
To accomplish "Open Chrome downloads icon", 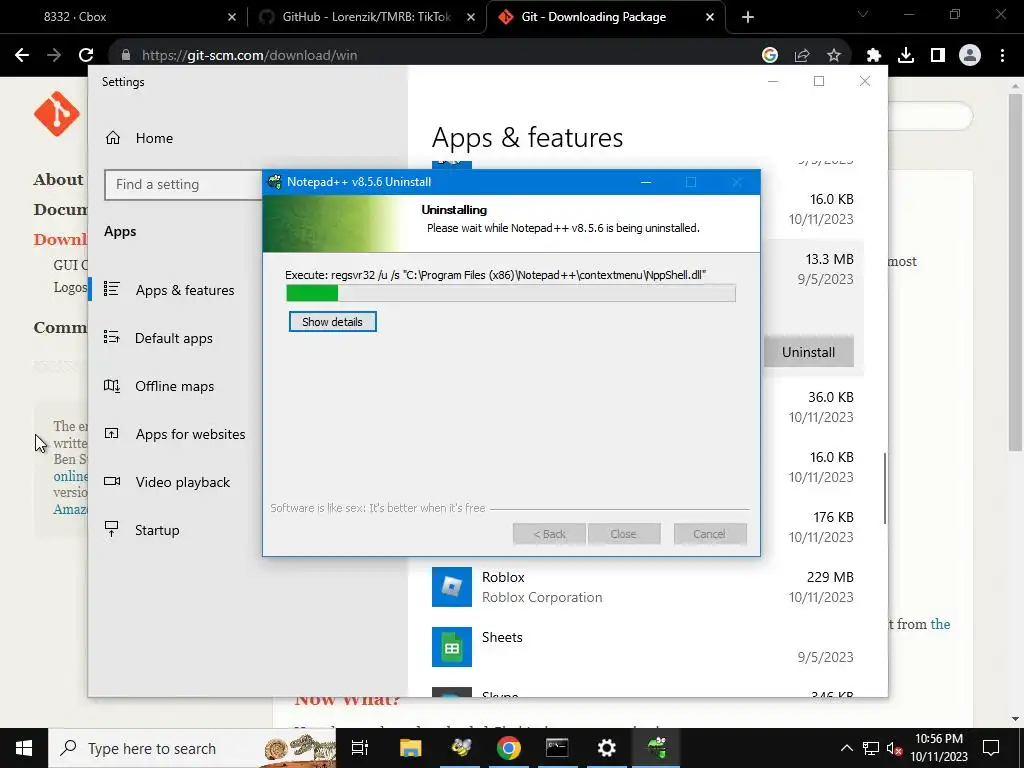I will (906, 56).
